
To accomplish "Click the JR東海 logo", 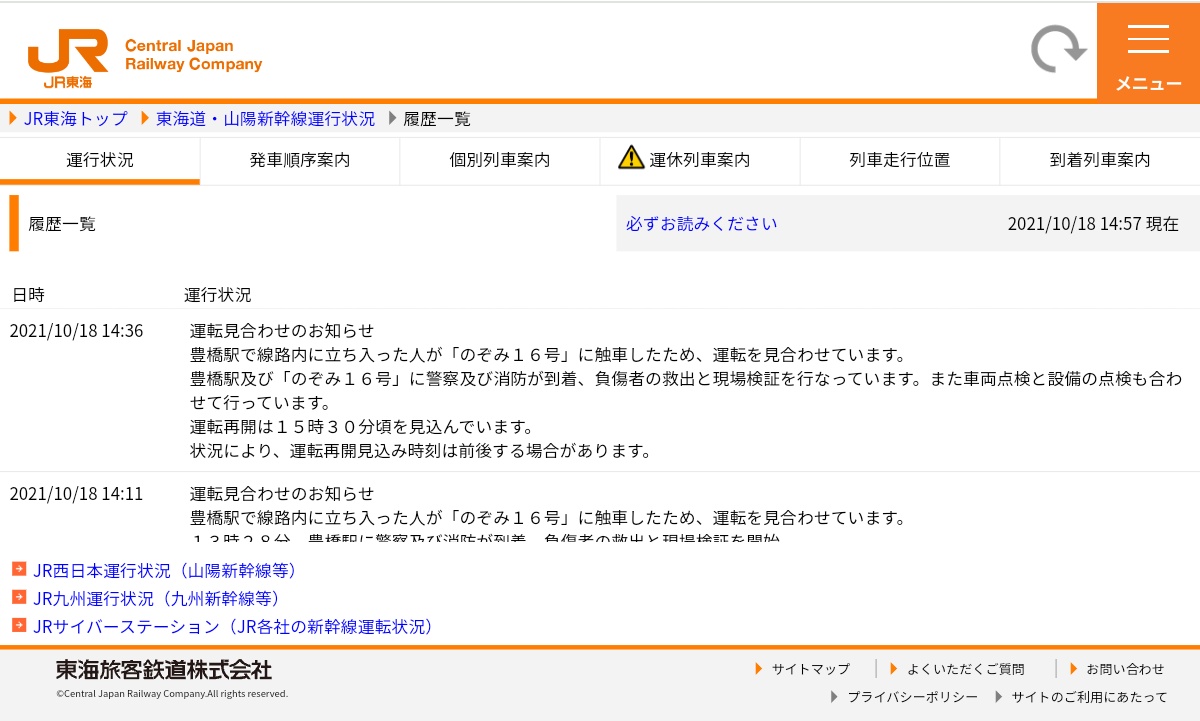I will click(67, 58).
